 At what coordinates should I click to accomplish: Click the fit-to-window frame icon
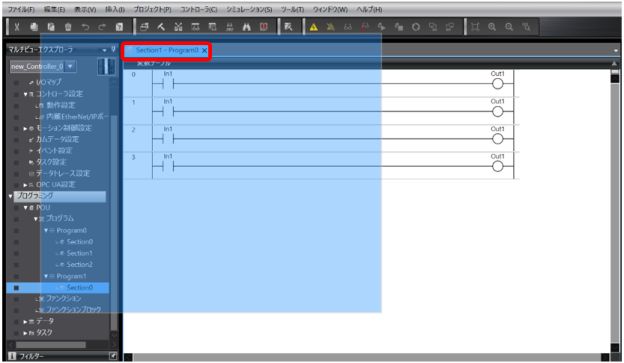click(475, 27)
